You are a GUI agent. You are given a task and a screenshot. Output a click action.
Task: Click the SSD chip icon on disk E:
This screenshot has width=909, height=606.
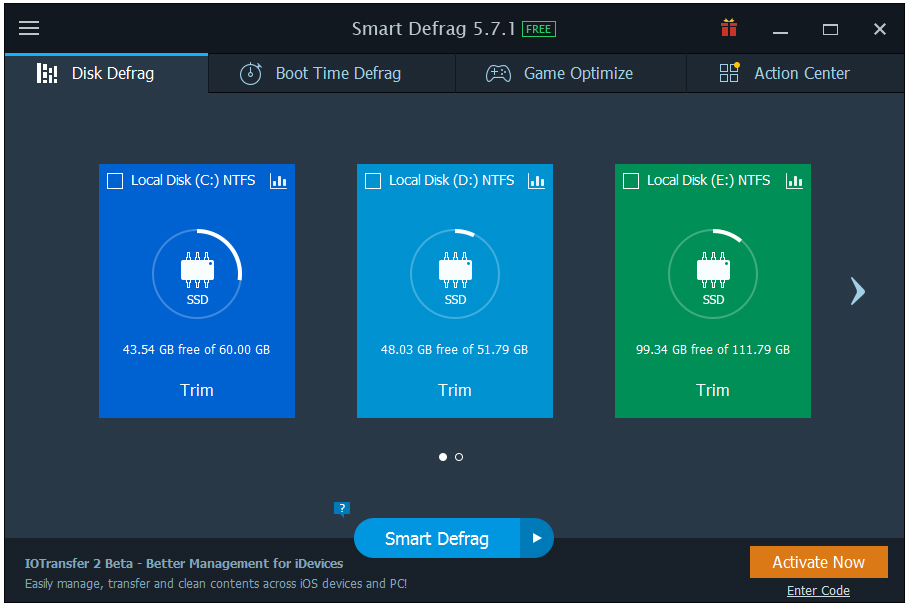pos(713,270)
